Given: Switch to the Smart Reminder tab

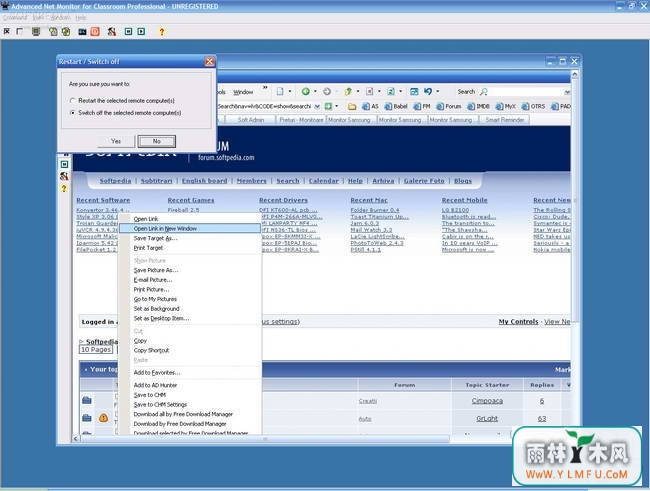Looking at the screenshot, I should pyautogui.click(x=505, y=120).
